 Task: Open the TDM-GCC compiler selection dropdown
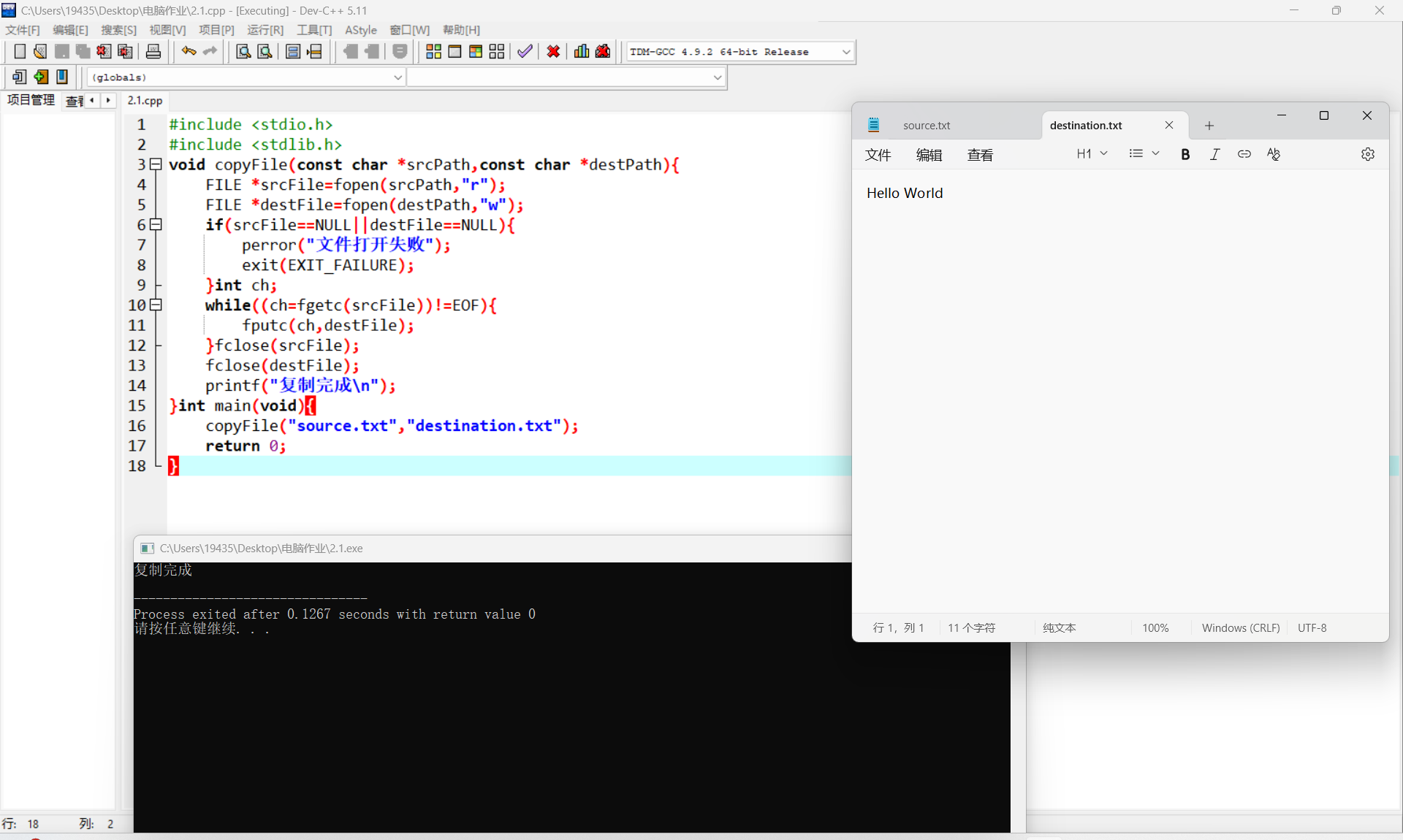pos(846,52)
